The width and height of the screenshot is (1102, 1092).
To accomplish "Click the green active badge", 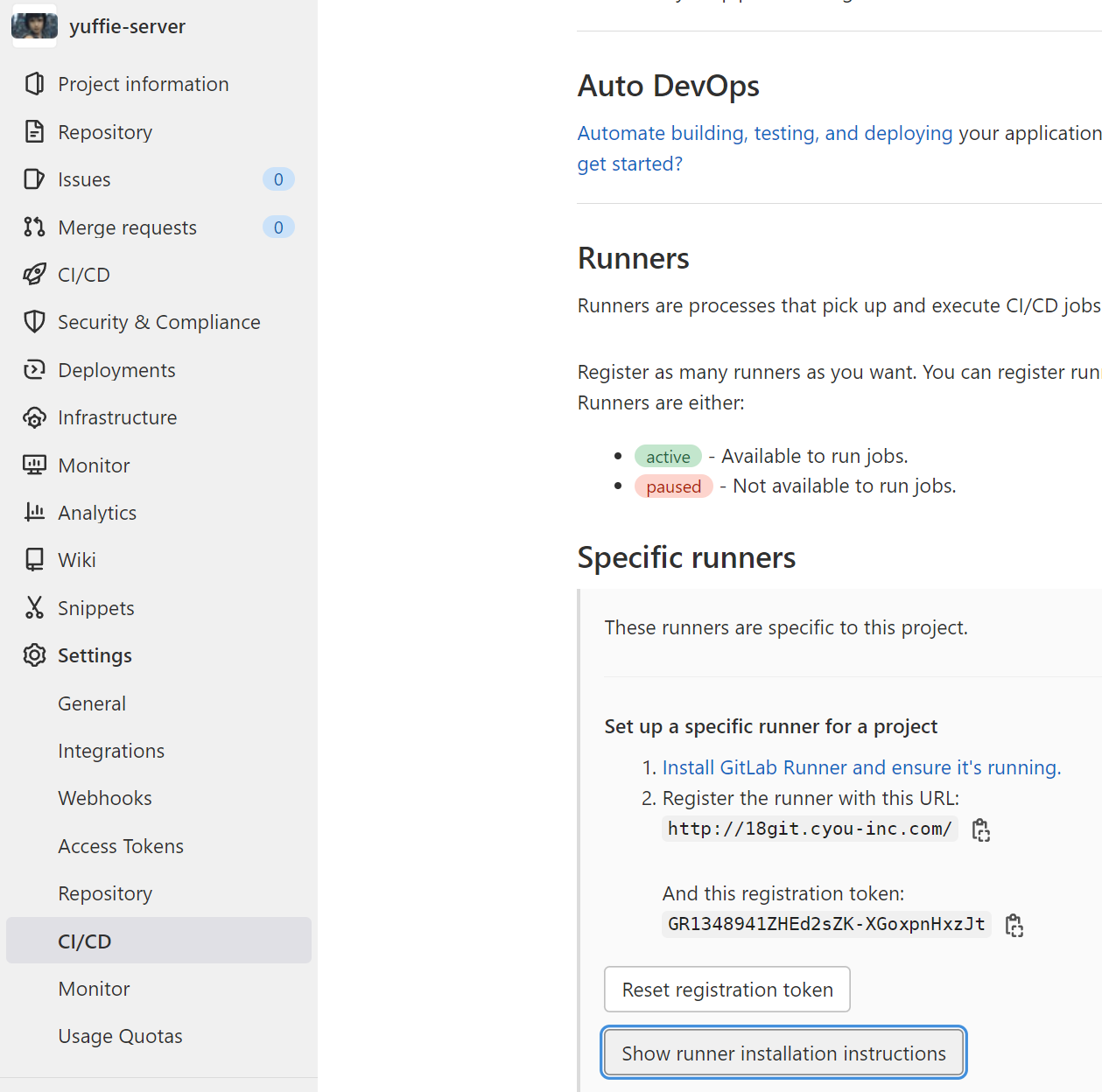I will 668,457.
